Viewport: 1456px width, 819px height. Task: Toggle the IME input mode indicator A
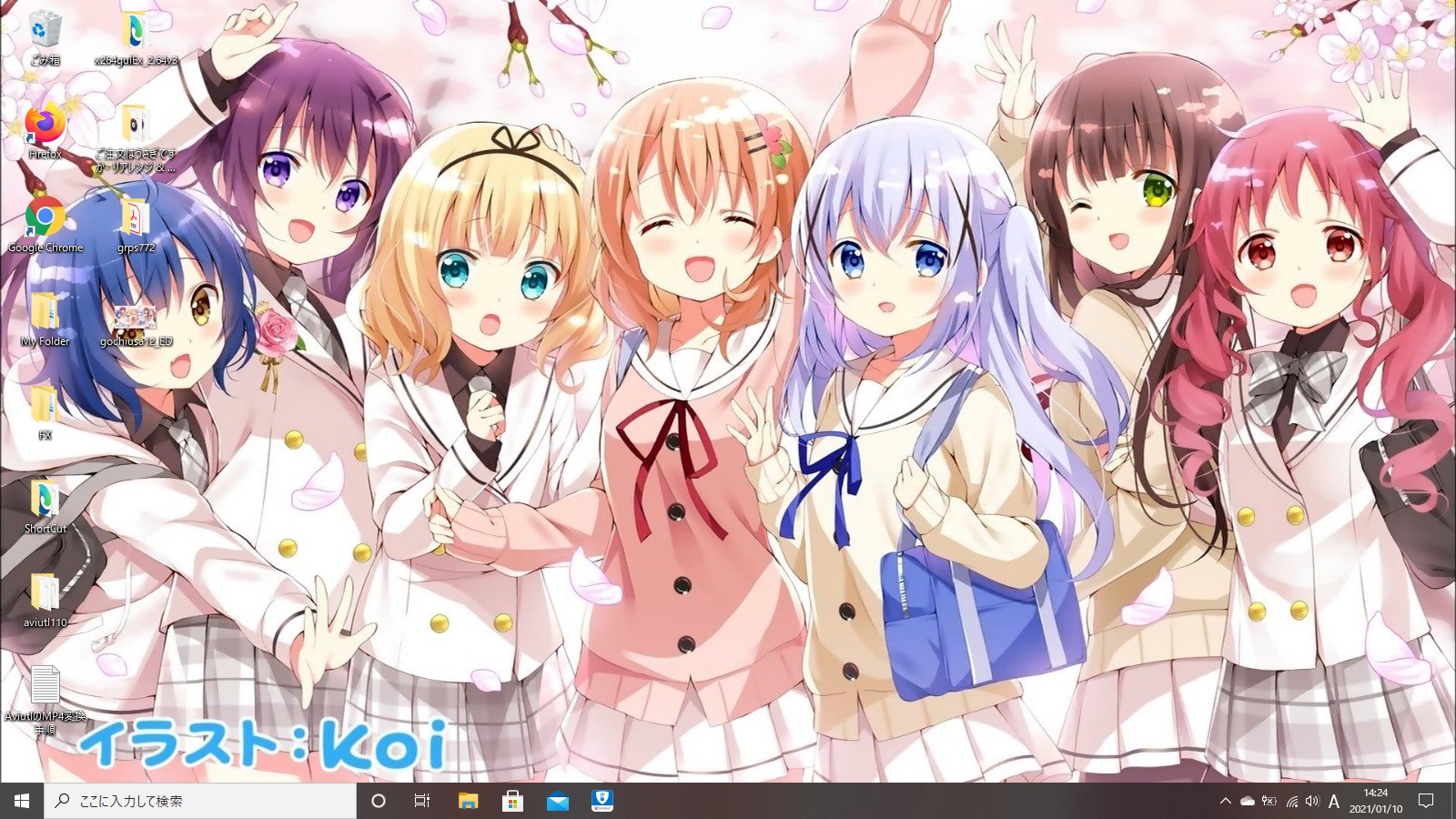tap(1334, 801)
